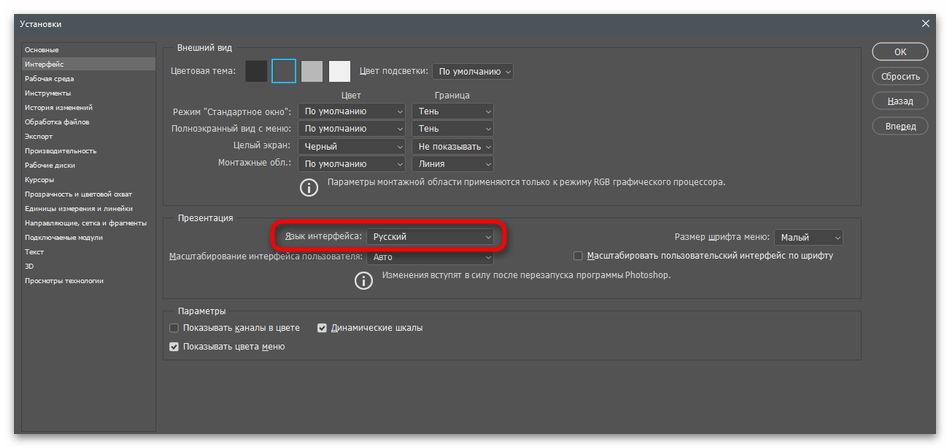
Task: Open the Масштабирование интерфейса пользователя dropdown
Action: pos(431,257)
